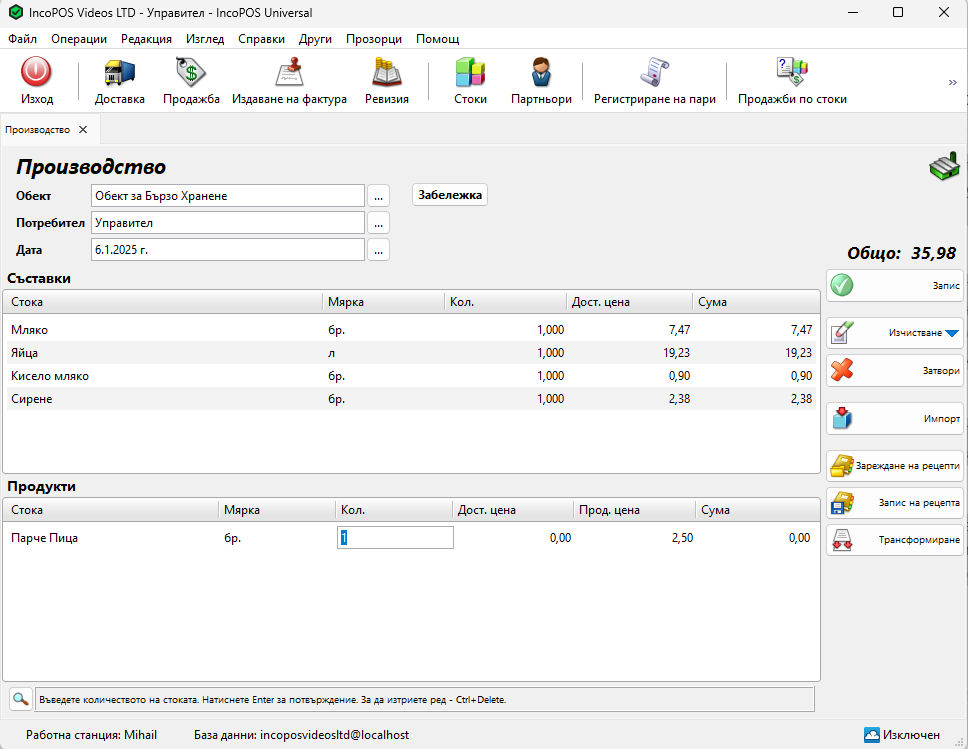Image resolution: width=968 pixels, height=749 pixels.
Task: Click magnifier search icon at bottom
Action: pos(20,699)
